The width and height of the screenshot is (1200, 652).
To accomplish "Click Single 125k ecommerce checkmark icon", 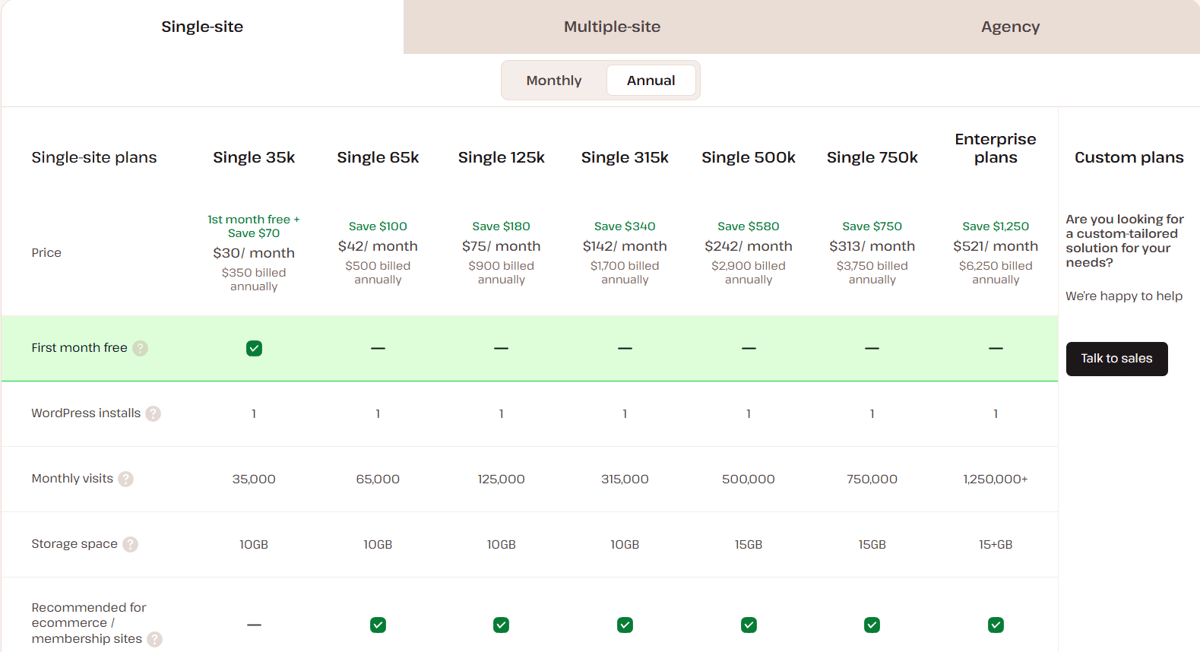I will click(501, 625).
